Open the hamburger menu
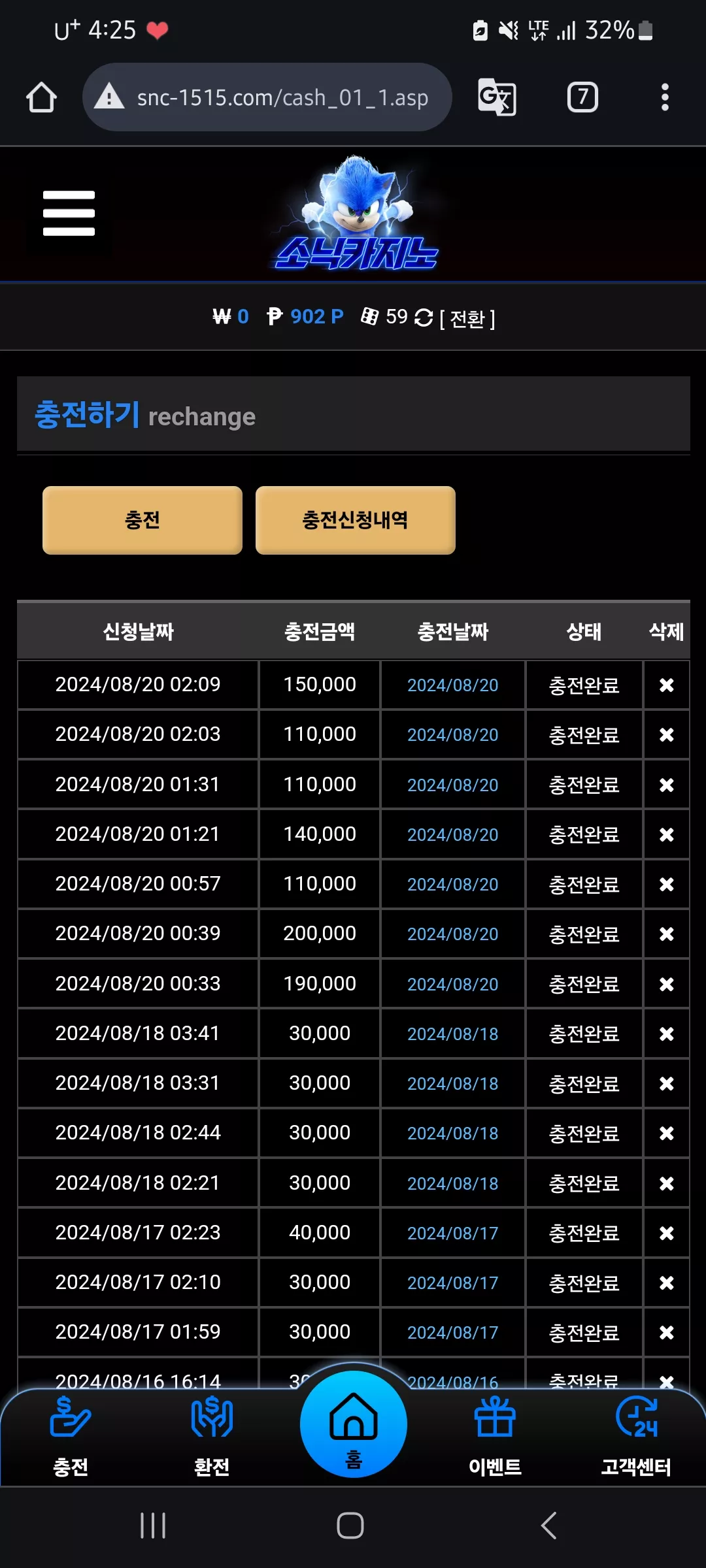706x1568 pixels. [x=69, y=213]
